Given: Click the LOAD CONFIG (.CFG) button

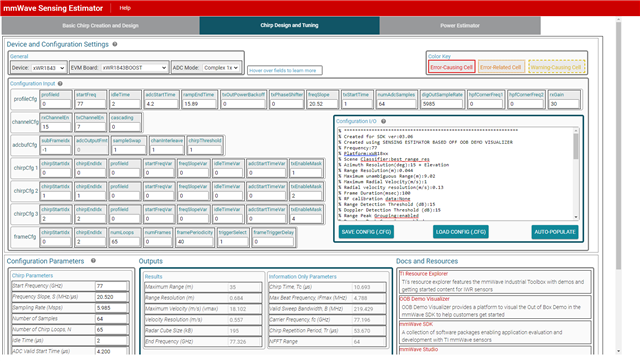Looking at the screenshot, I should tap(461, 232).
